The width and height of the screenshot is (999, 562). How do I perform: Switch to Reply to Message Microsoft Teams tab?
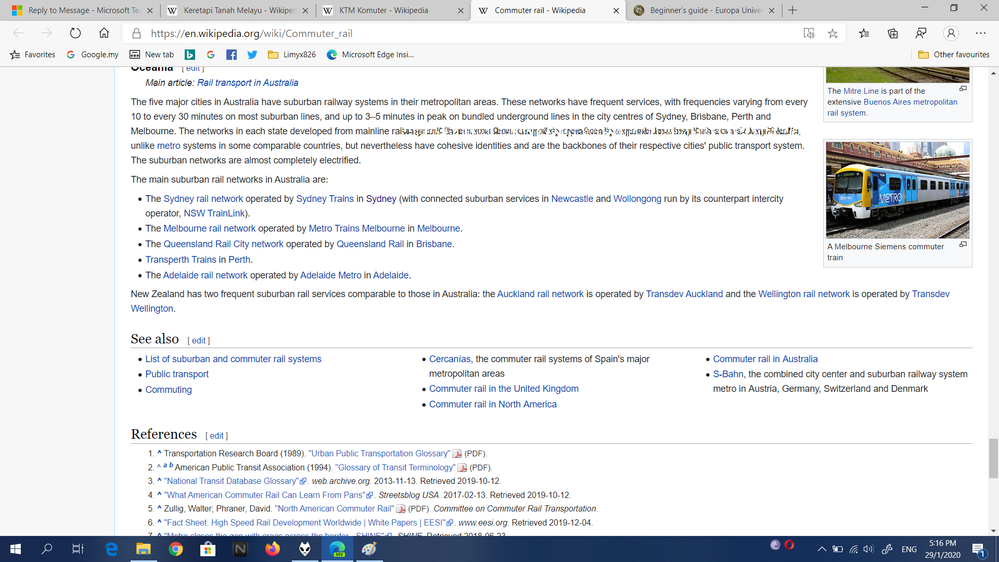click(83, 10)
